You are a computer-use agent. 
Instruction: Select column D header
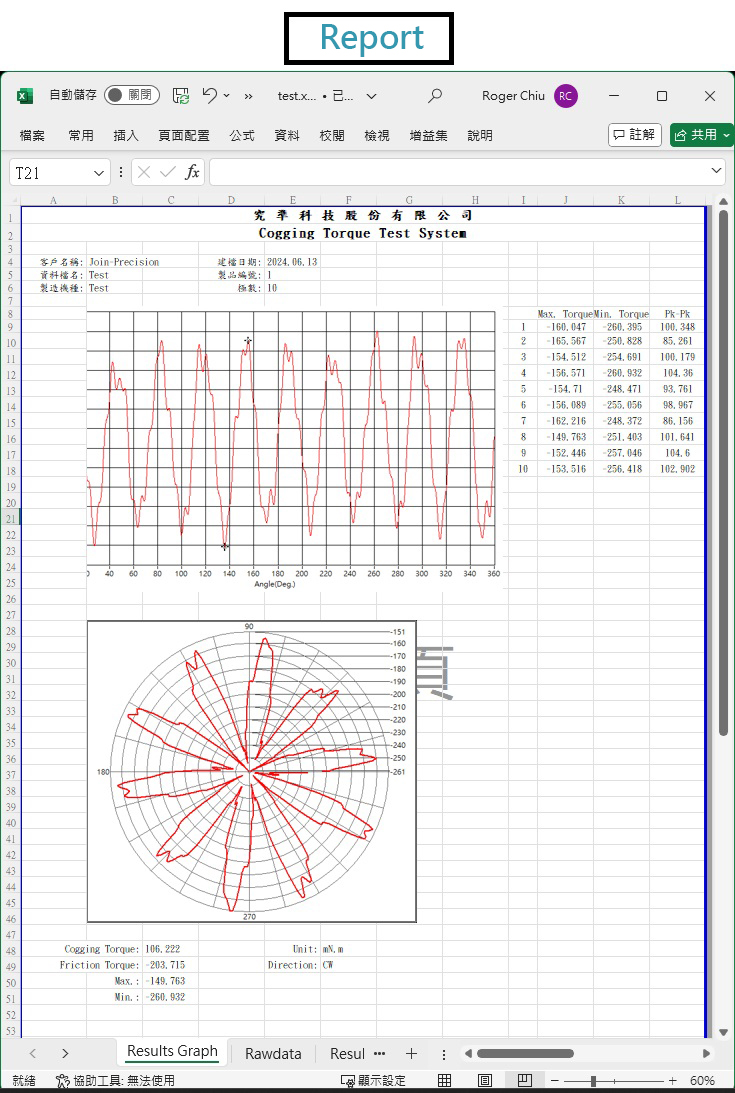[232, 201]
